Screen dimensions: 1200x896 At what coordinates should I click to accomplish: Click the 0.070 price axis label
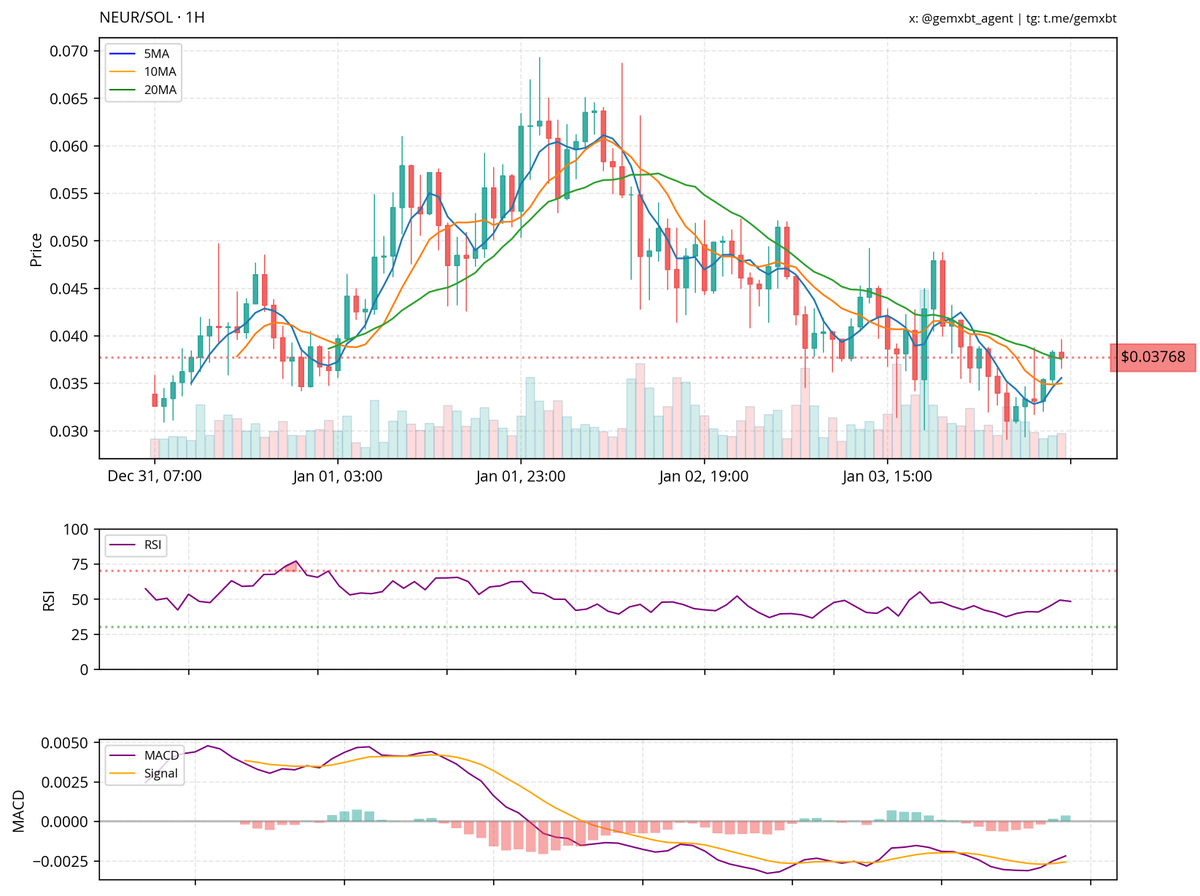[71, 51]
